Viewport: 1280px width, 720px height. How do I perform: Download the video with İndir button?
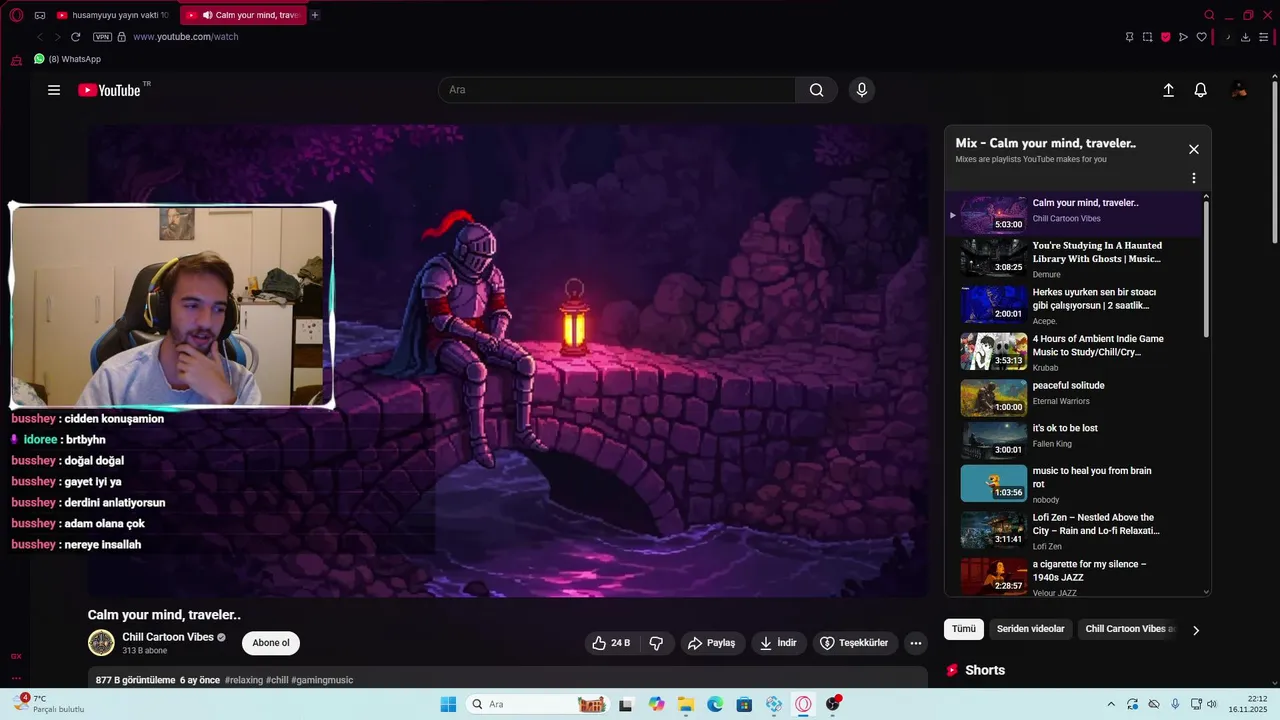pyautogui.click(x=778, y=643)
